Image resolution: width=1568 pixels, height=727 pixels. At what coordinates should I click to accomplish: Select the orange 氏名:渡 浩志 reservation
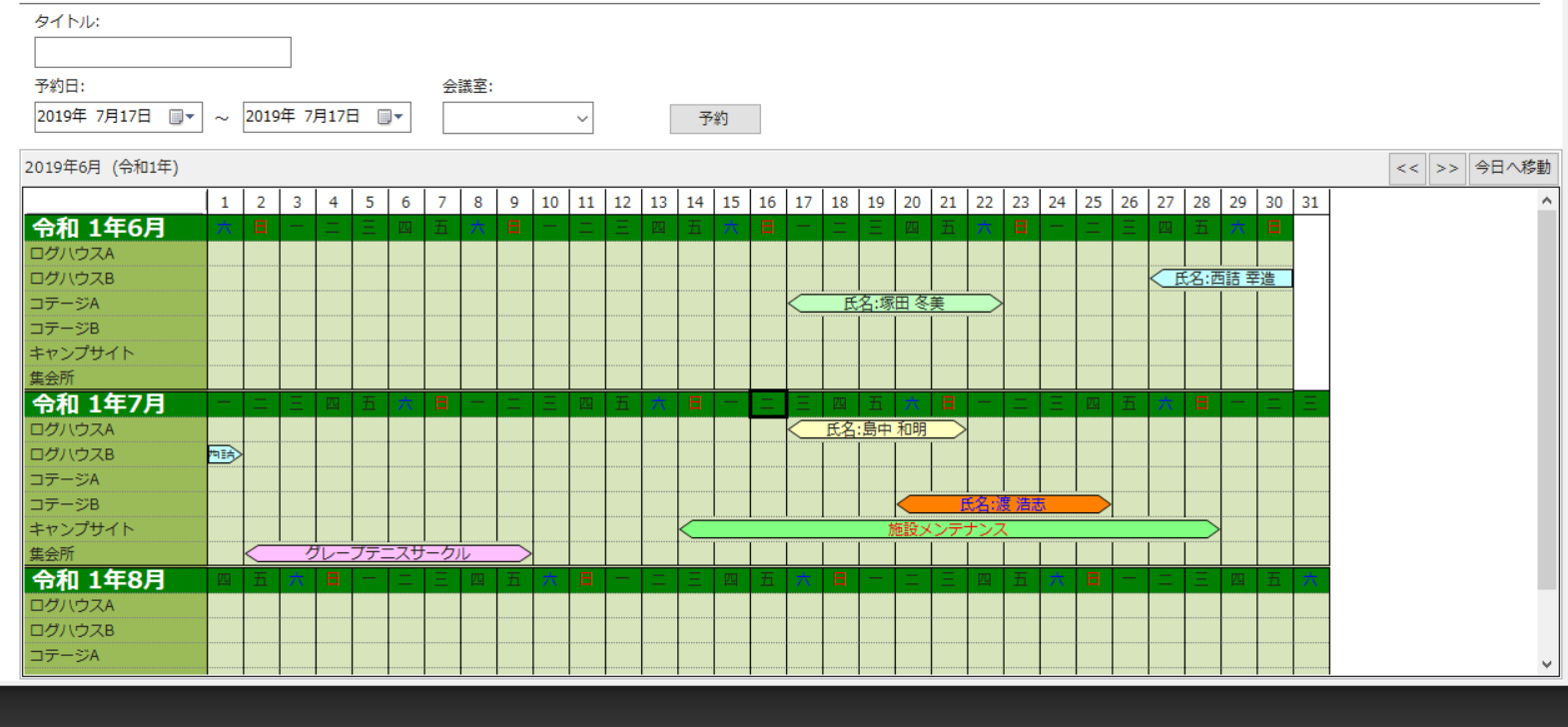[x=1003, y=504]
